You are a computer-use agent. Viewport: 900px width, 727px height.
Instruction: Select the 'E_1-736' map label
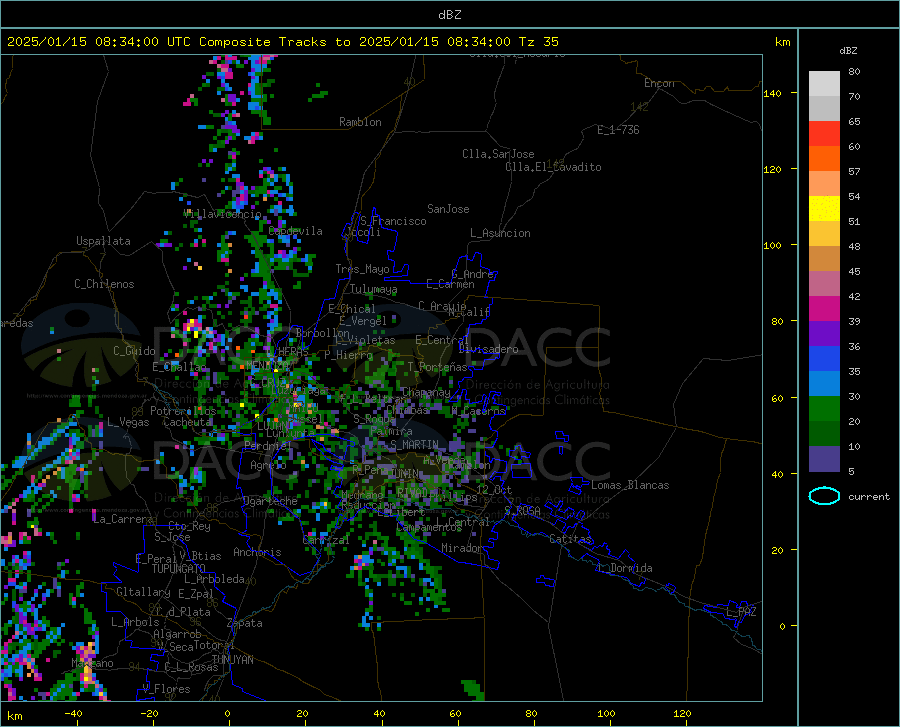(x=618, y=130)
